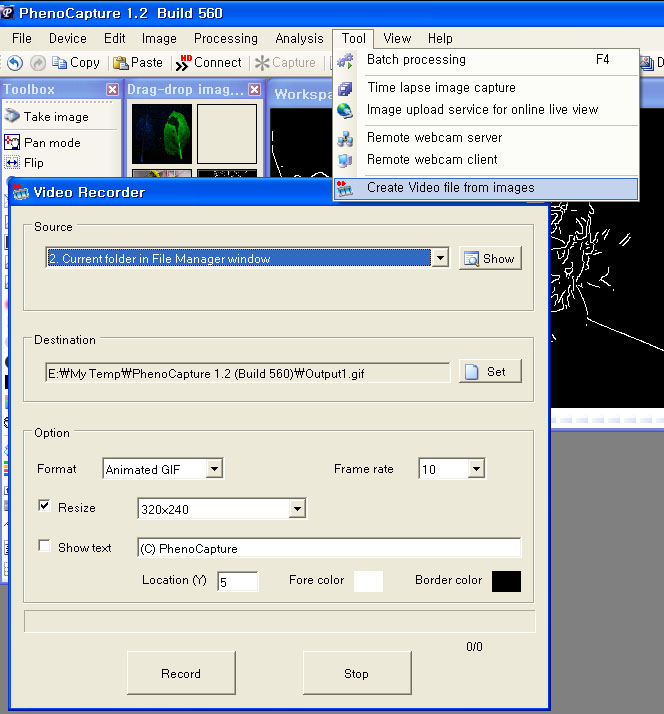
Task: Expand the Frame rate dropdown
Action: tap(476, 469)
